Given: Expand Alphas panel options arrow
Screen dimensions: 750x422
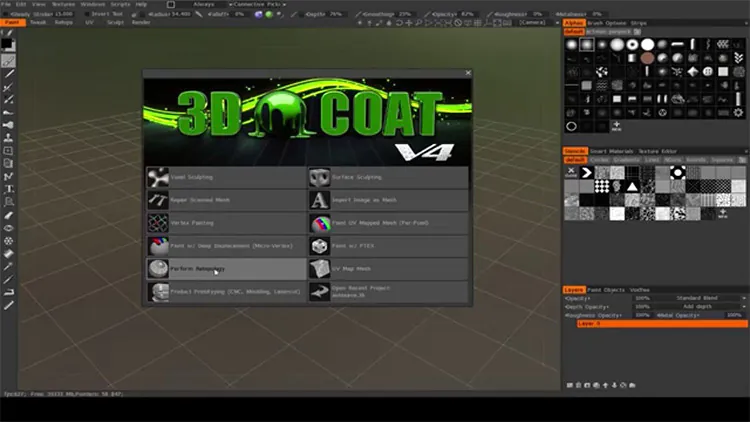Looking at the screenshot, I should (747, 23).
